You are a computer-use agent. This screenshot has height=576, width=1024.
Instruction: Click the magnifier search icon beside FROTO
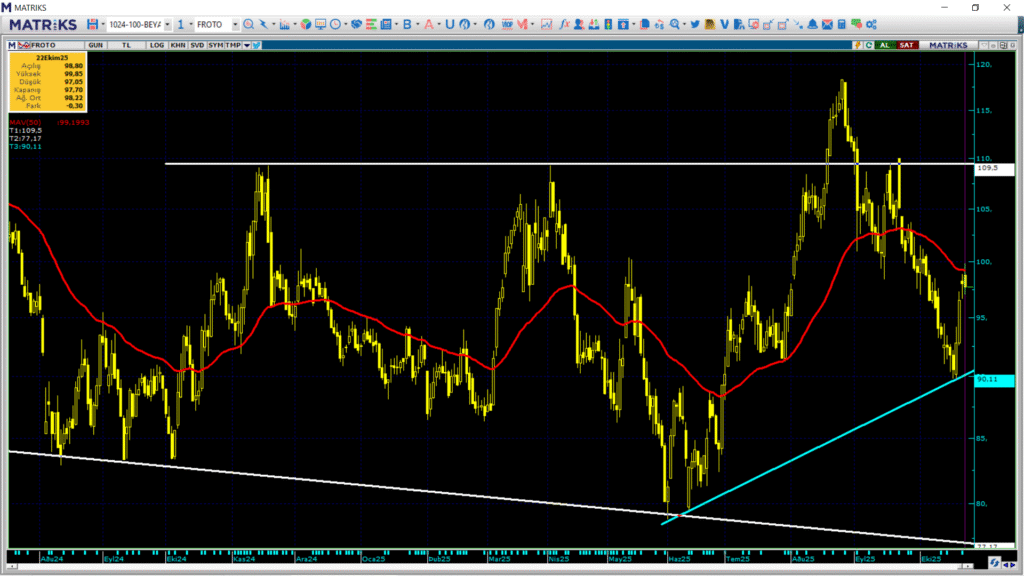[249, 24]
